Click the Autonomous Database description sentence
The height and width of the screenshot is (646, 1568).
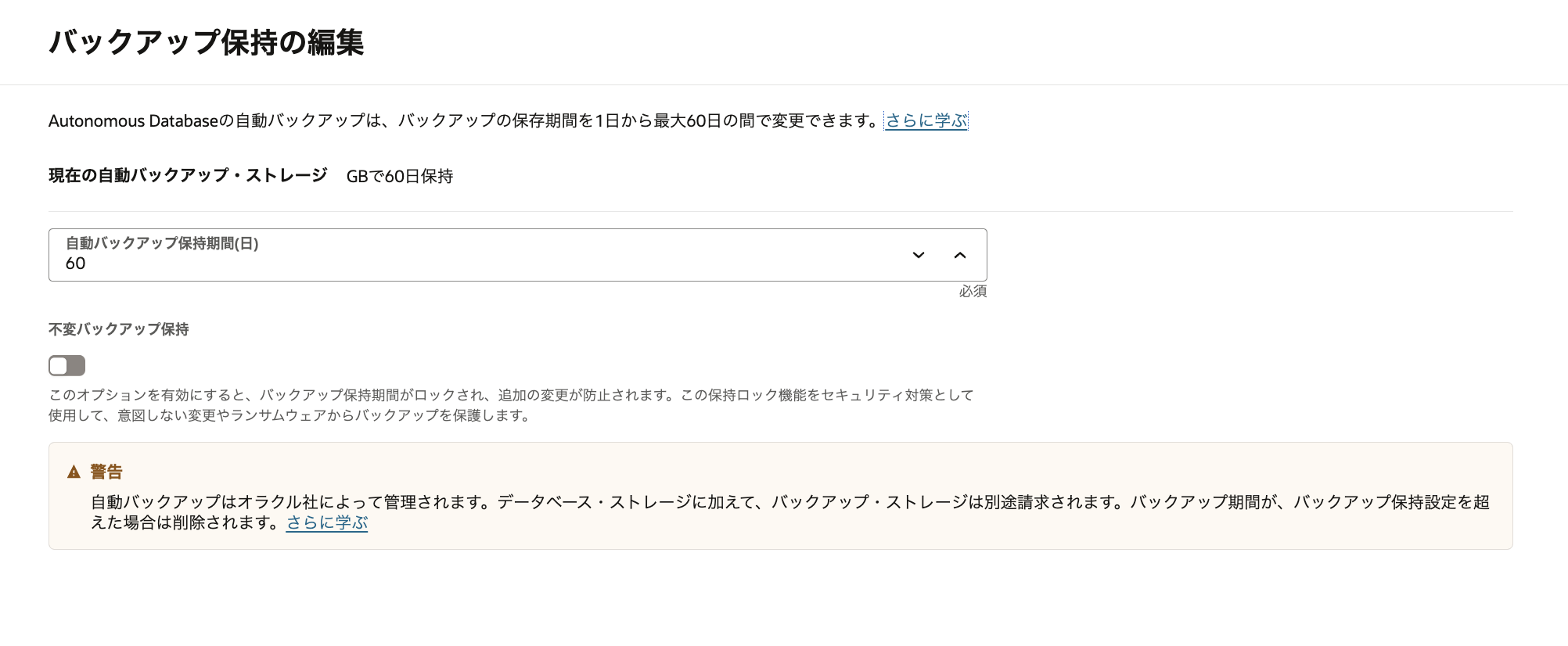[462, 120]
